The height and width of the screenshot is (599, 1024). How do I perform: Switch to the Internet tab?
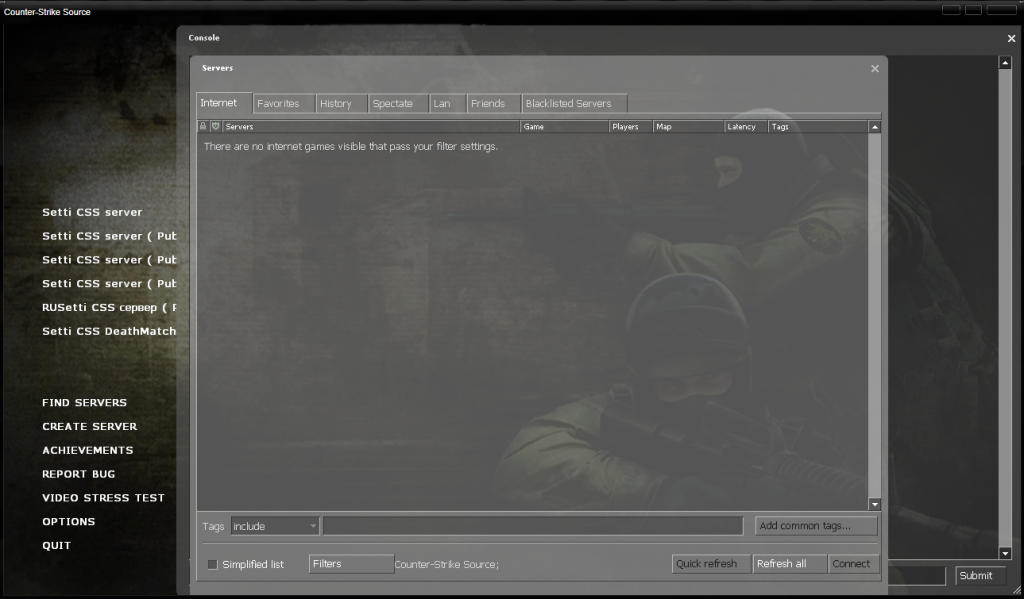pyautogui.click(x=224, y=103)
